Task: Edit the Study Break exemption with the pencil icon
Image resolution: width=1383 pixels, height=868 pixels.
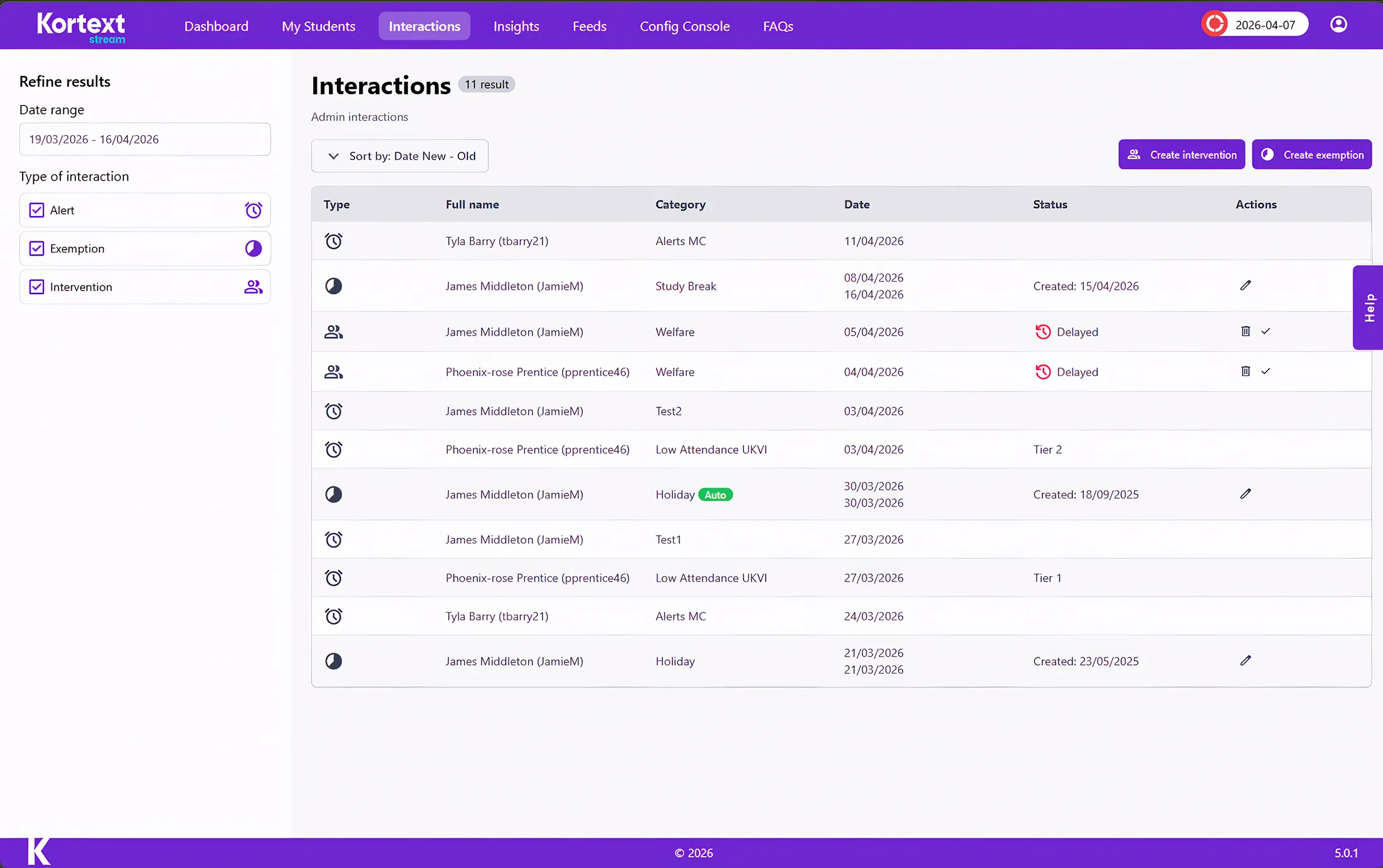Action: pyautogui.click(x=1246, y=285)
